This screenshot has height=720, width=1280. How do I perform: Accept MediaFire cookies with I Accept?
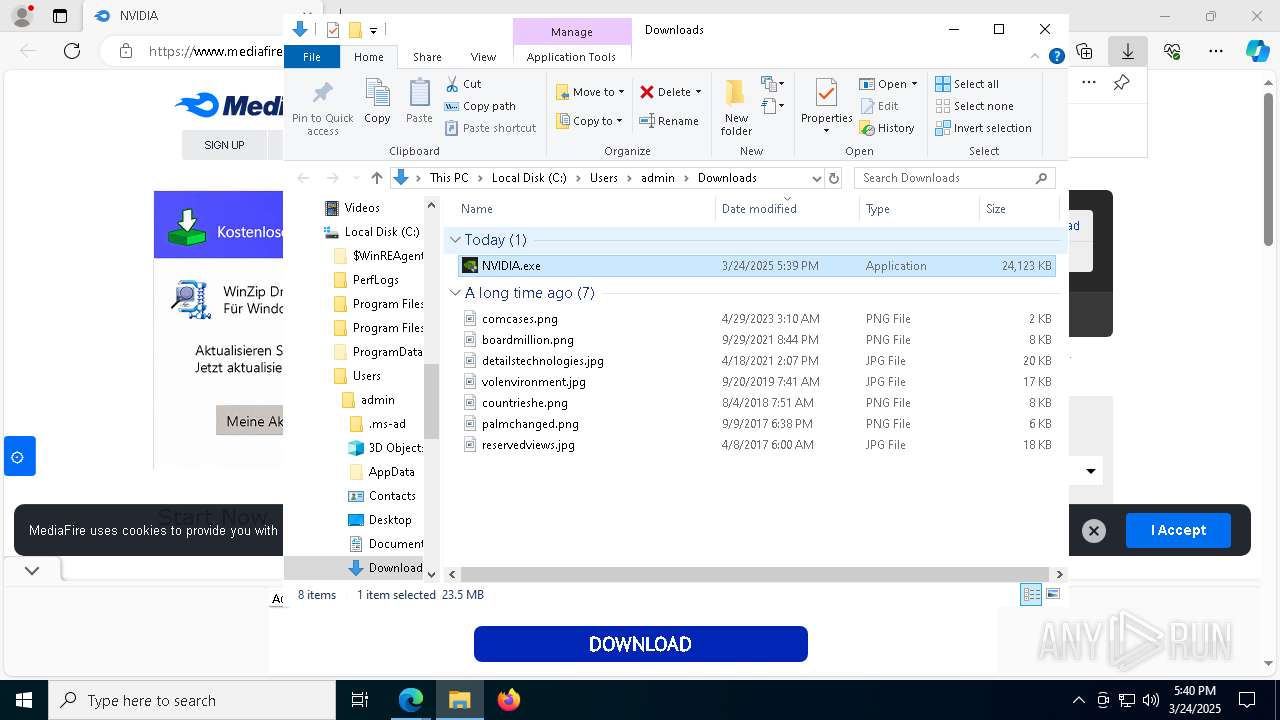(x=1178, y=530)
